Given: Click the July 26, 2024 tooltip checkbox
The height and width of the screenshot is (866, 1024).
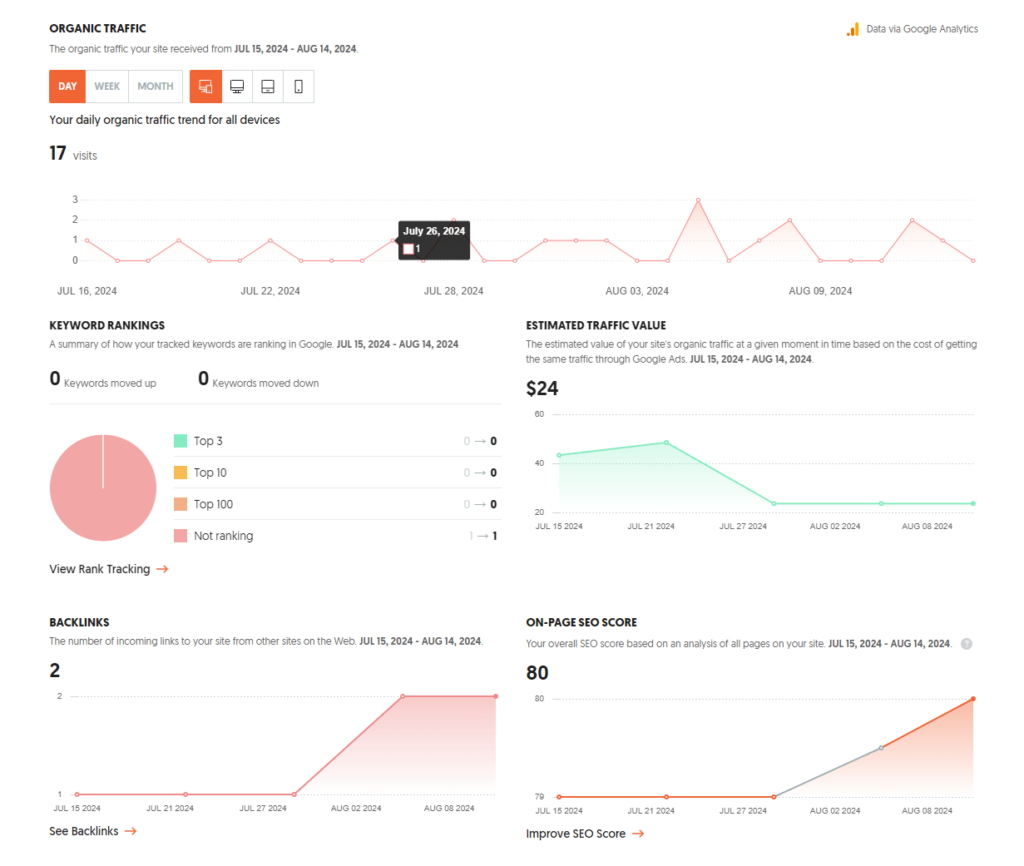Looking at the screenshot, I should 408,249.
